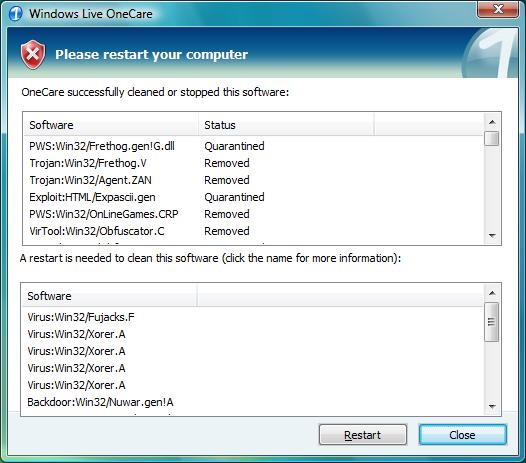Click the Restart button
The width and height of the screenshot is (526, 463).
[363, 435]
